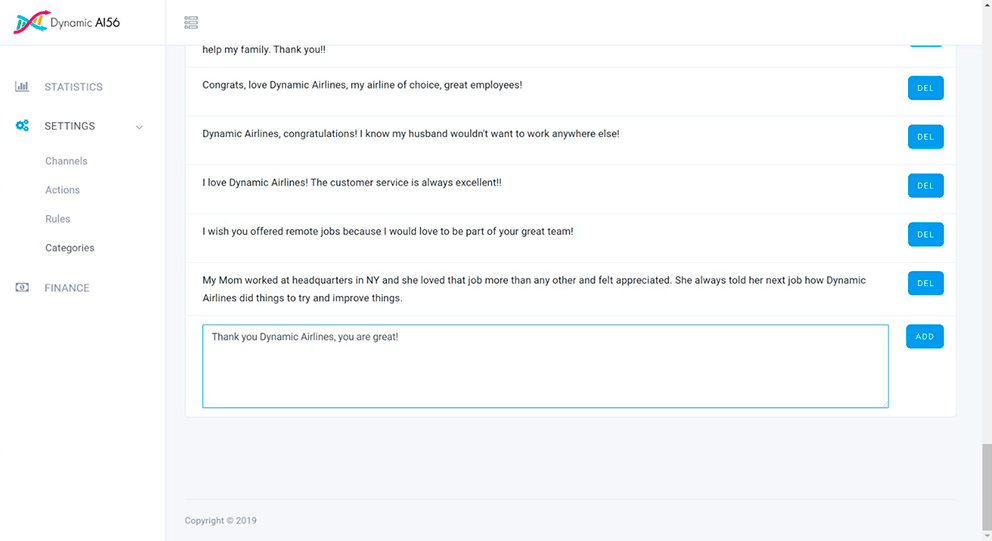Click the Statistics bar chart icon

point(22,87)
